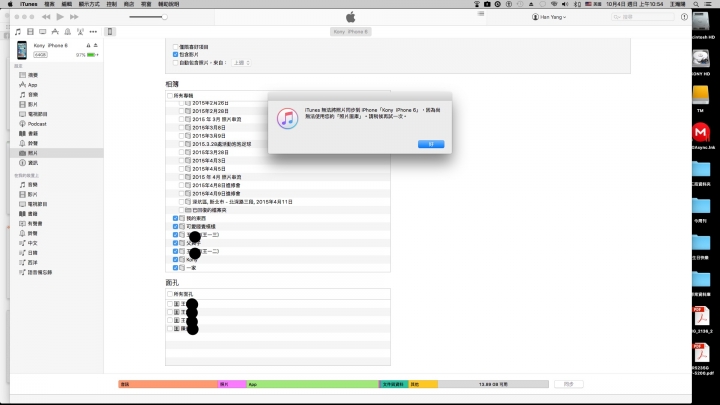Screen dimensions: 720x405
Task: Check the 2015年4月5日 album checkbox
Action: coord(181,169)
